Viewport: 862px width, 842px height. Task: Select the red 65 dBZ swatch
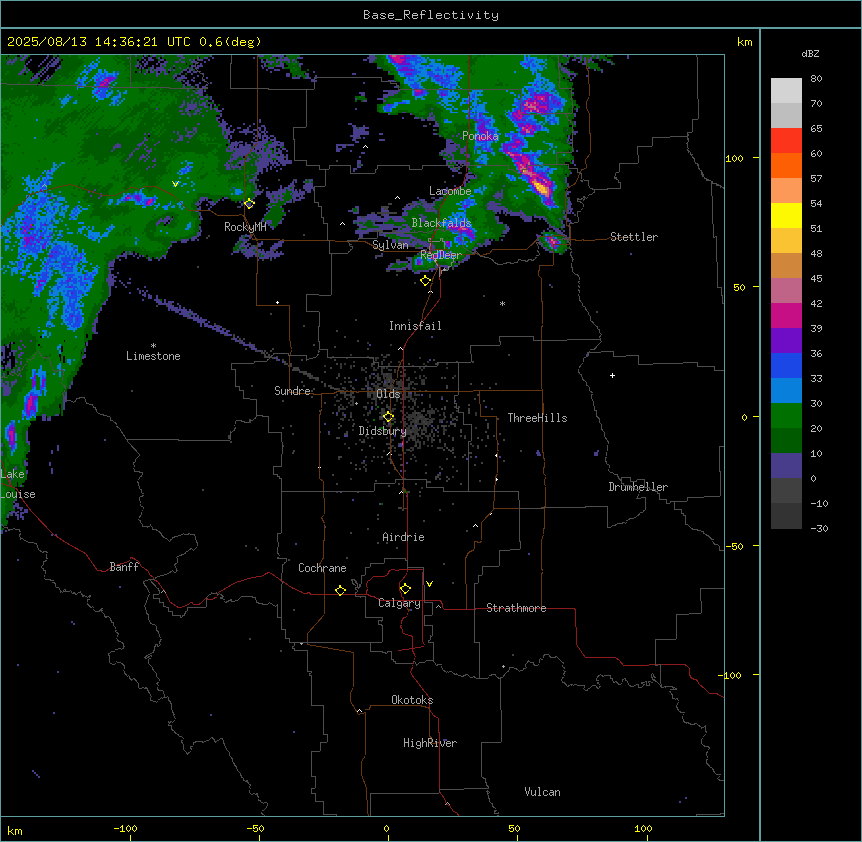click(786, 141)
